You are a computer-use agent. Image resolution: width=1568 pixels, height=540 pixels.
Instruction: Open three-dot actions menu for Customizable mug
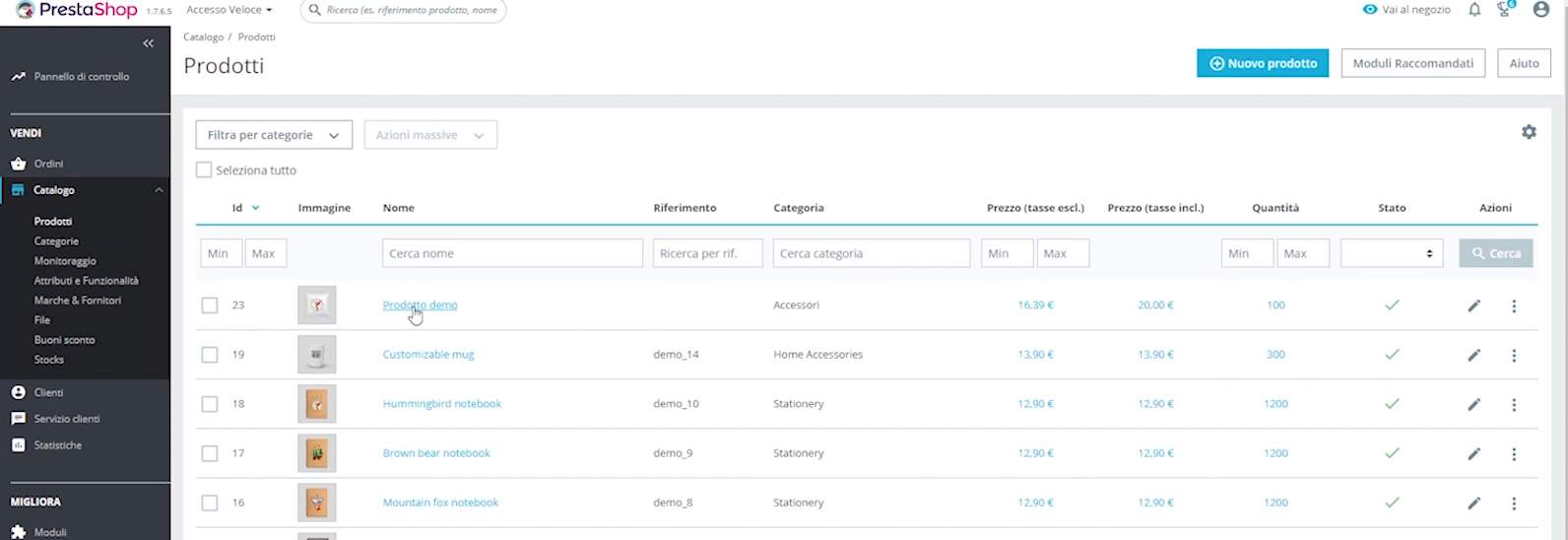[x=1514, y=355]
